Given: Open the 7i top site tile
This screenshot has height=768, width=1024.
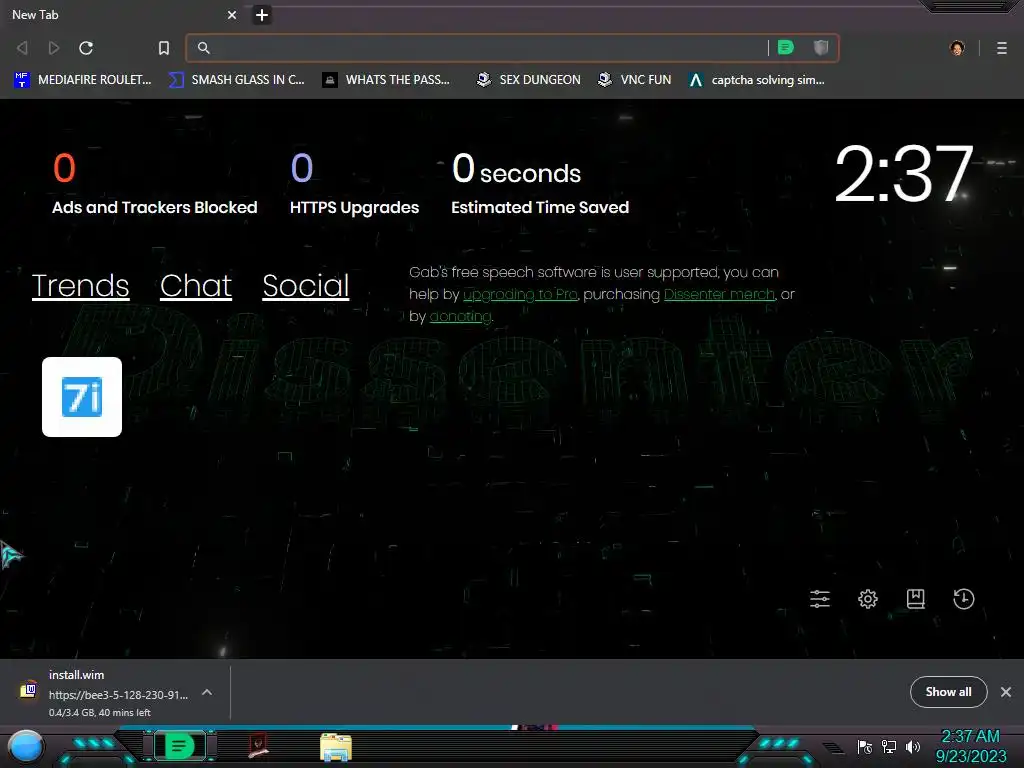Looking at the screenshot, I should coord(82,396).
